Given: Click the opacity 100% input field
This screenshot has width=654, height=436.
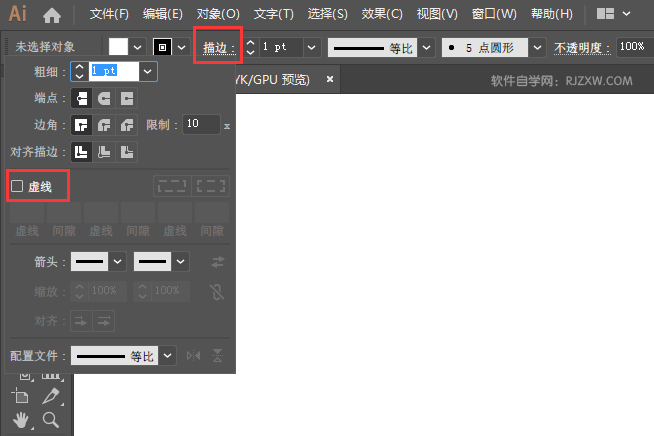Looking at the screenshot, I should click(635, 47).
